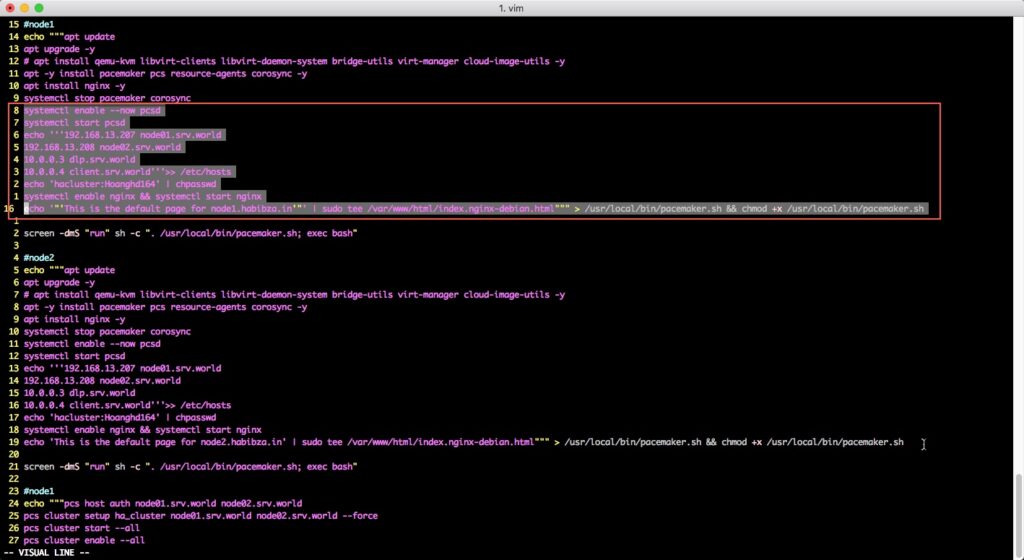Click line 12 commented qemu-kvm install
Screen dimensions: 1024x560
click(295, 61)
